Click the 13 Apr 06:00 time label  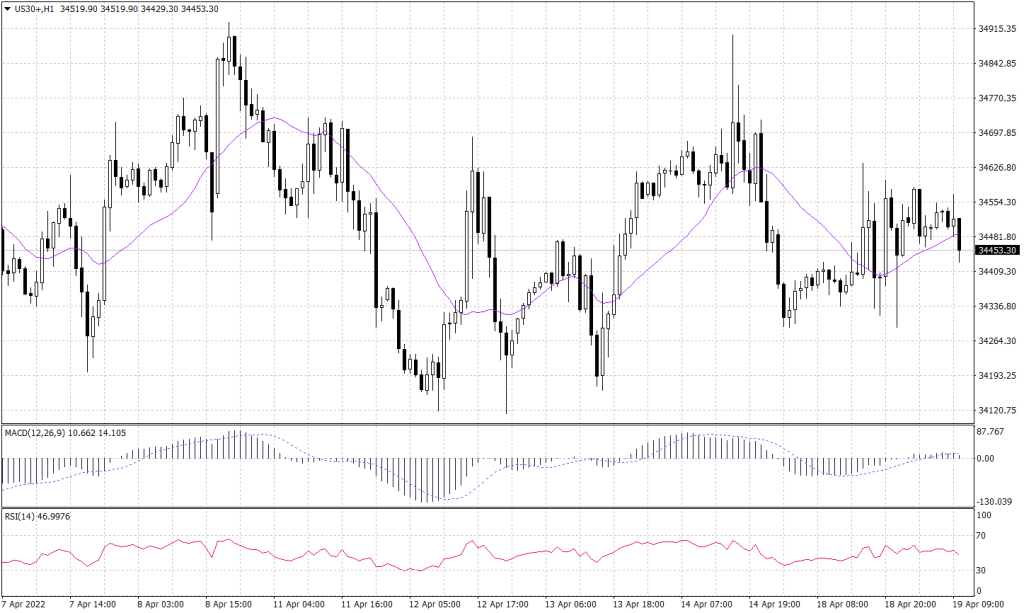[x=570, y=605]
